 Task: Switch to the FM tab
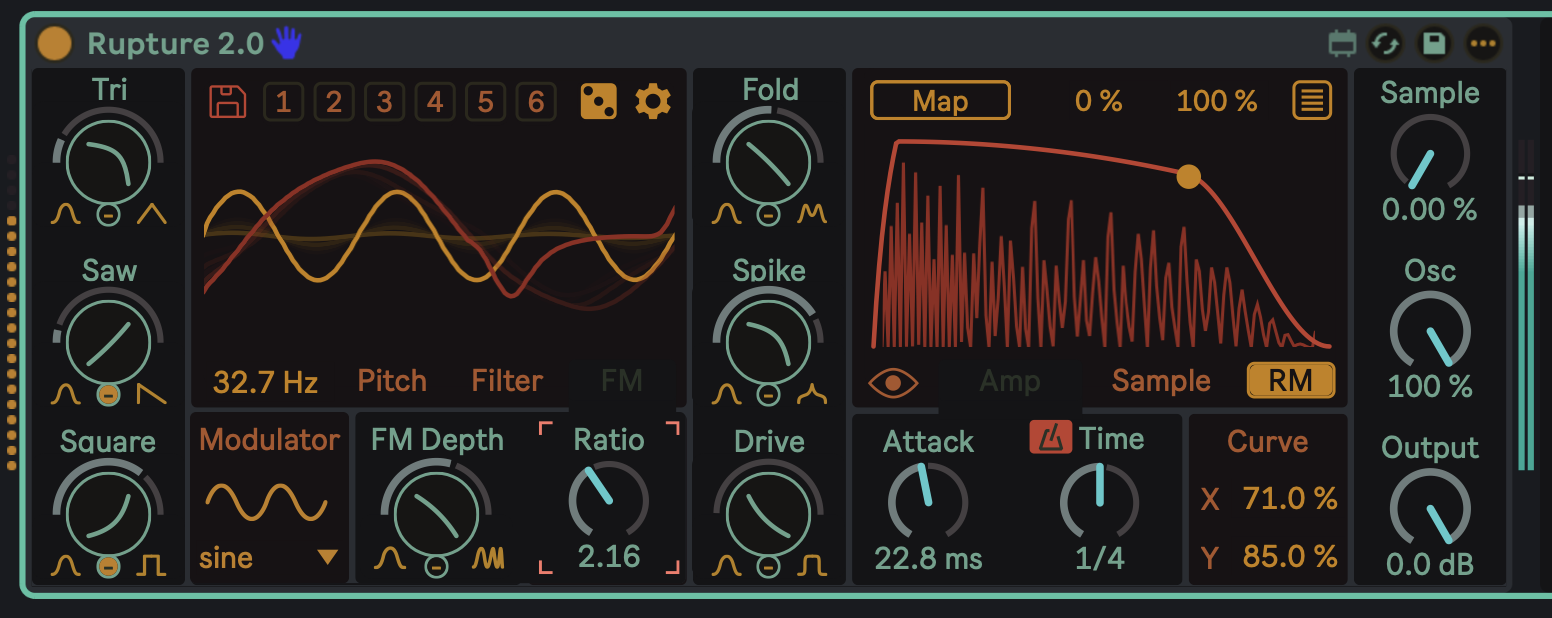click(x=622, y=381)
